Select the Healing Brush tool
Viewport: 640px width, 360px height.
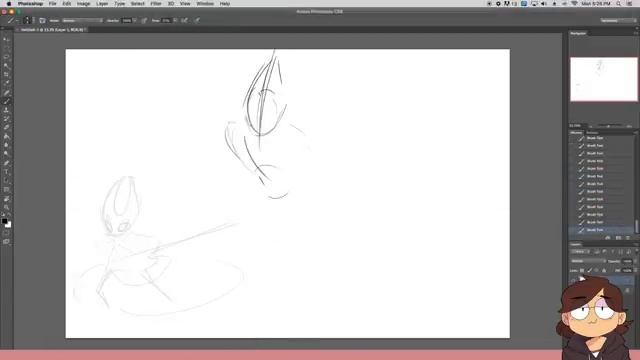tap(6, 93)
